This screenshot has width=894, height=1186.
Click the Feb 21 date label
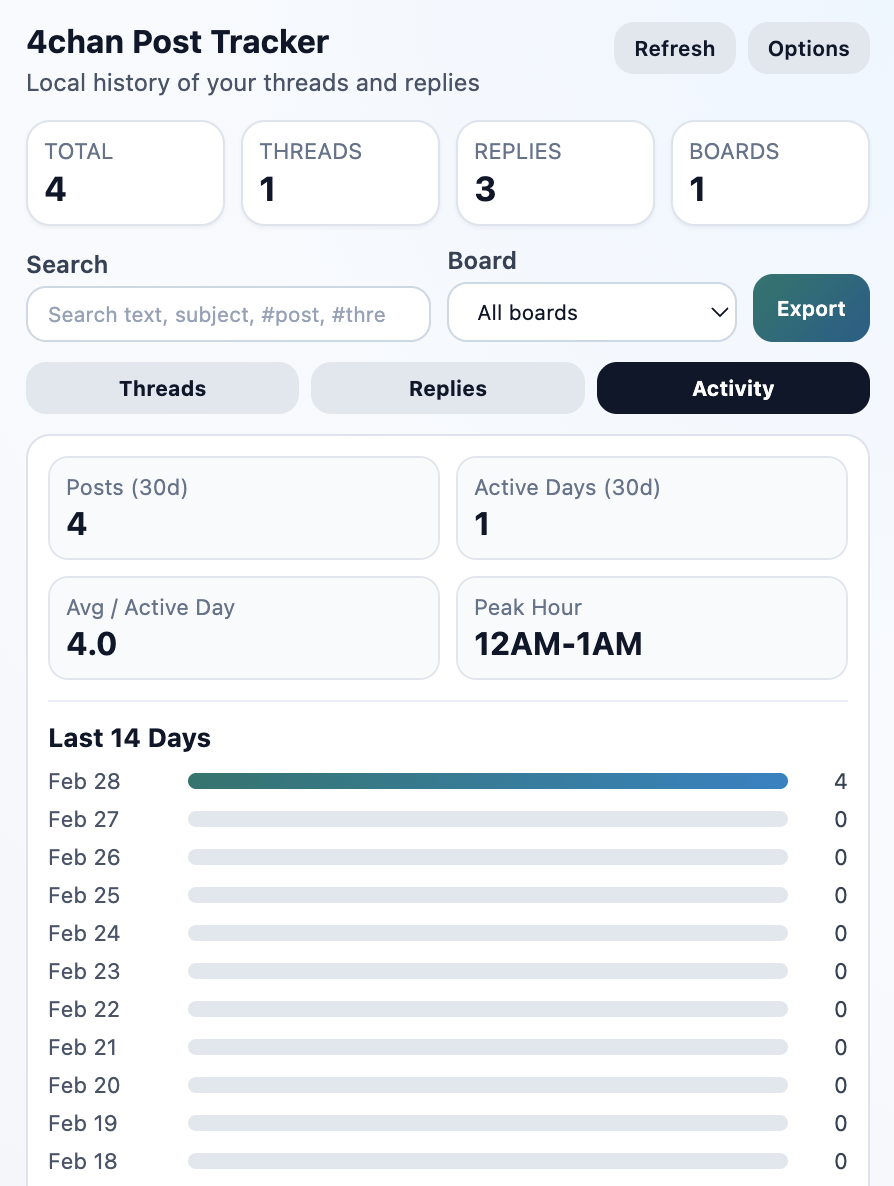click(82, 1048)
